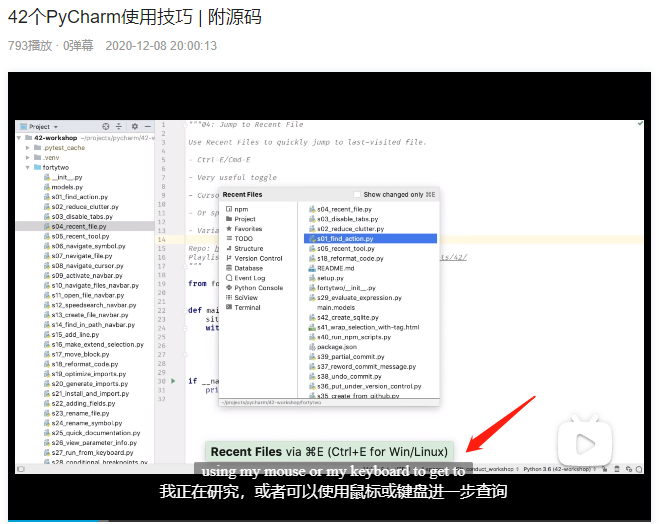
Task: Select s15_add_line.py in project tree
Action: click(71, 334)
